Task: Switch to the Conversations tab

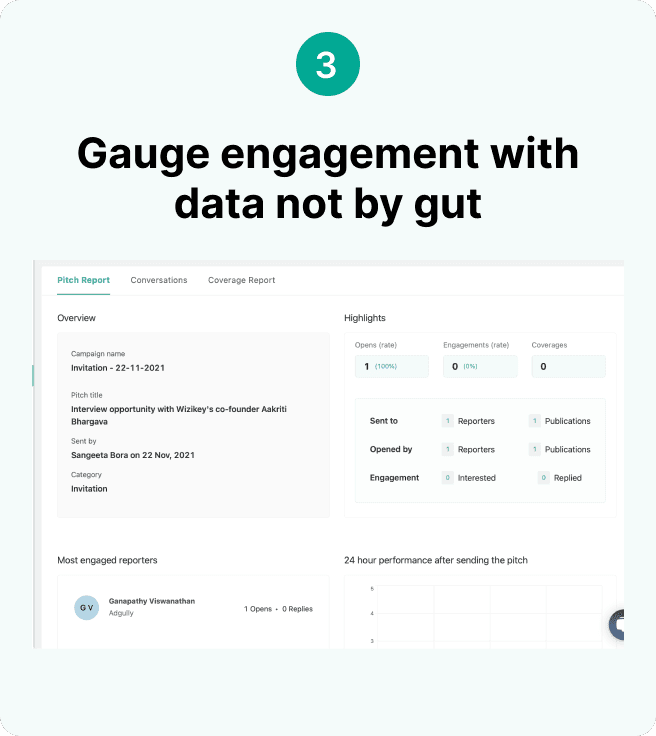Action: coord(159,280)
